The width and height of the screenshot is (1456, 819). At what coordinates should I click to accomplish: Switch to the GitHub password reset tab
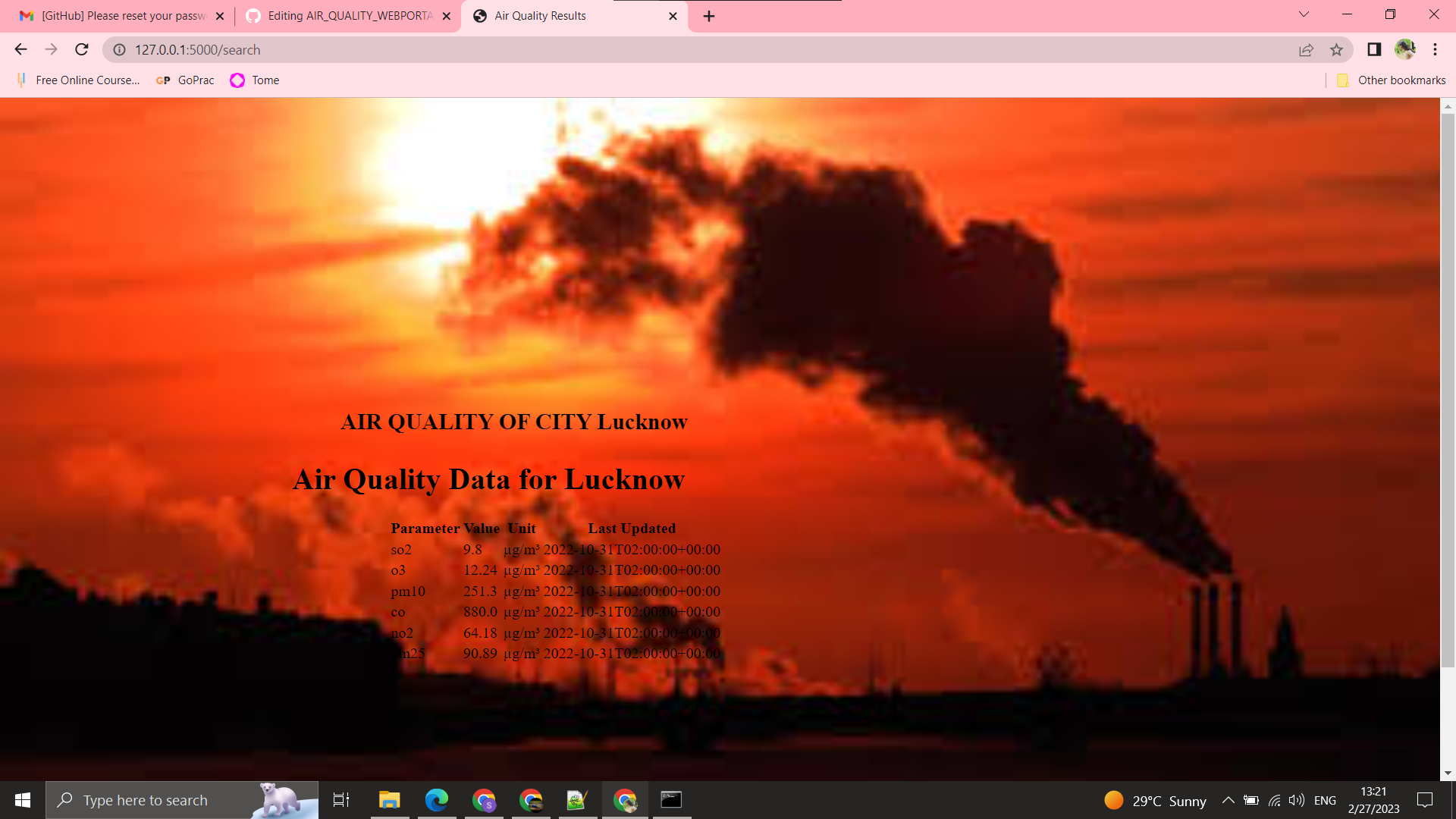(x=114, y=15)
